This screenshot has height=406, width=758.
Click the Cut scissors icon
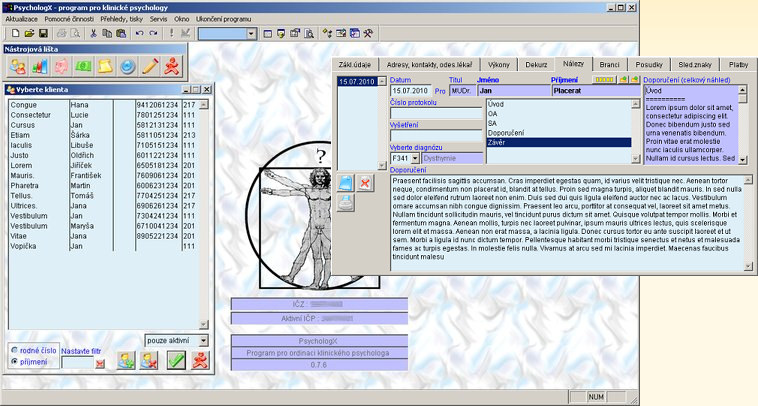click(93, 33)
